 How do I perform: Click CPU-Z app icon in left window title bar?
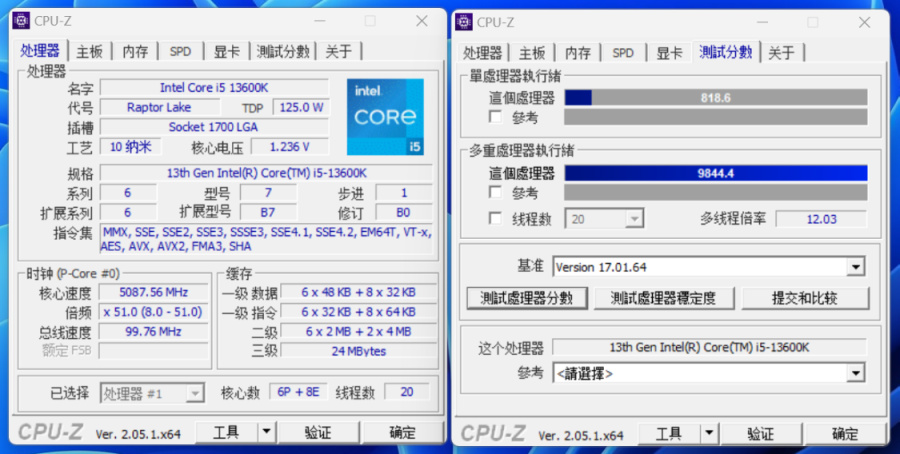click(x=21, y=21)
